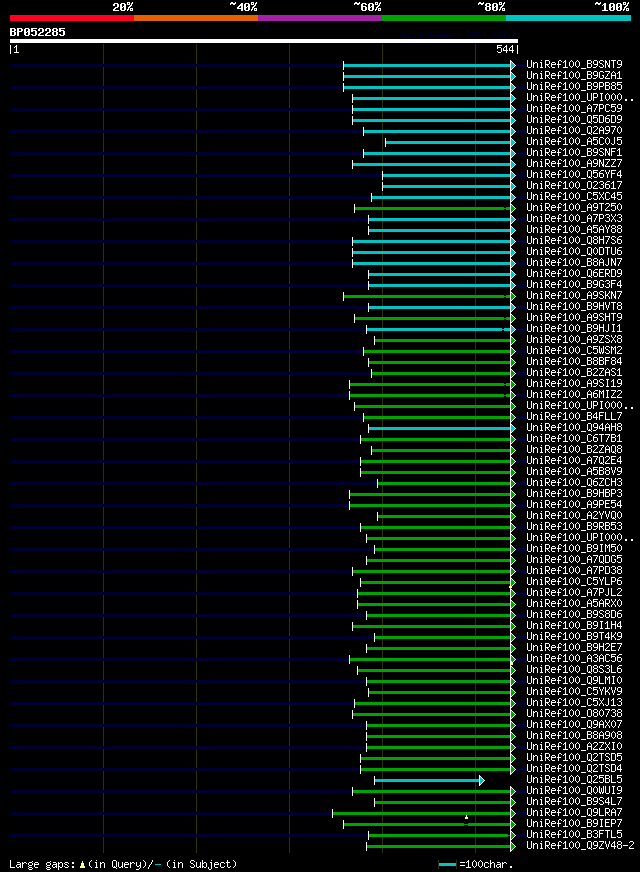
Task: Click the red 20% identity legend segment
Action: coord(72,18)
